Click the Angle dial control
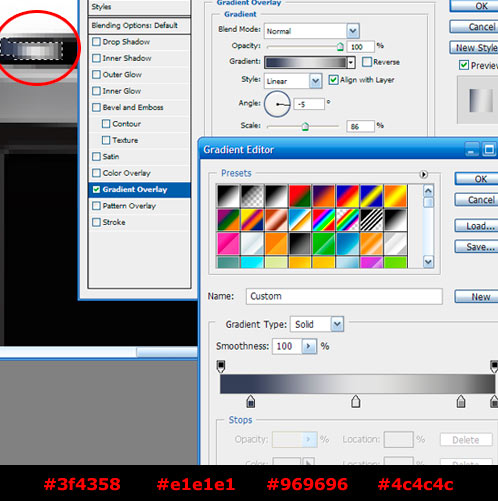The height and width of the screenshot is (501, 498). click(277, 104)
